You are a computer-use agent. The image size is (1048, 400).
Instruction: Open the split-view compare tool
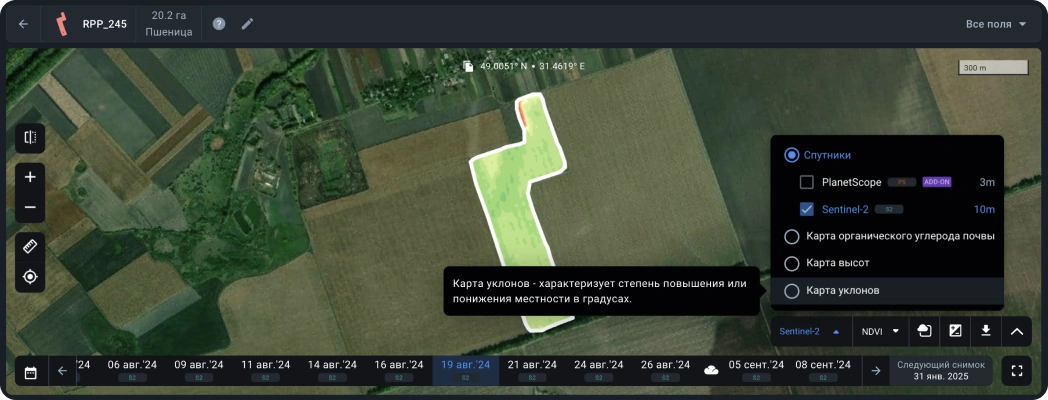pos(30,138)
